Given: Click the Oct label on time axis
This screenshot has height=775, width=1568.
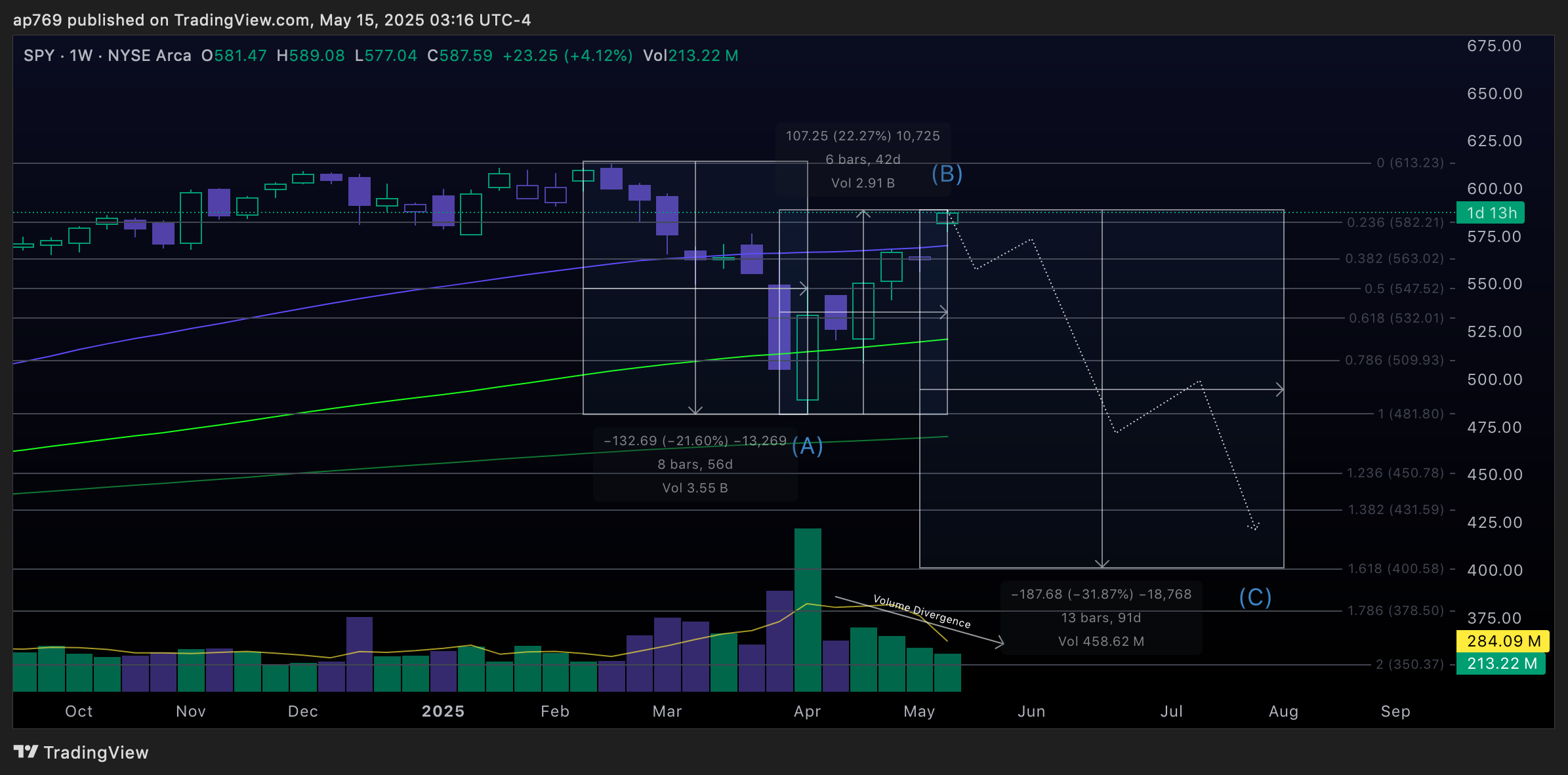Looking at the screenshot, I should [x=79, y=711].
